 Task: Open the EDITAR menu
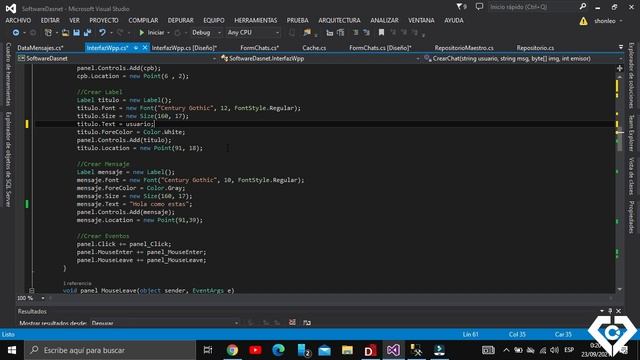pyautogui.click(x=50, y=20)
